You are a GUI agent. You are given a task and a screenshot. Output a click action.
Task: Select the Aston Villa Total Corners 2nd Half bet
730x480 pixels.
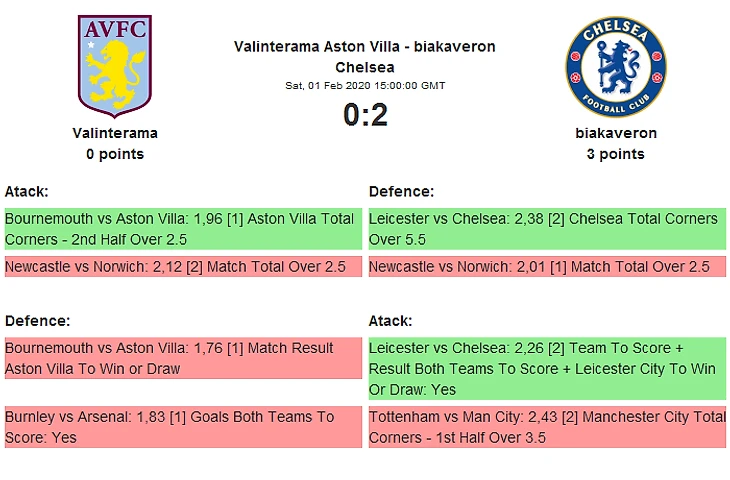182,229
